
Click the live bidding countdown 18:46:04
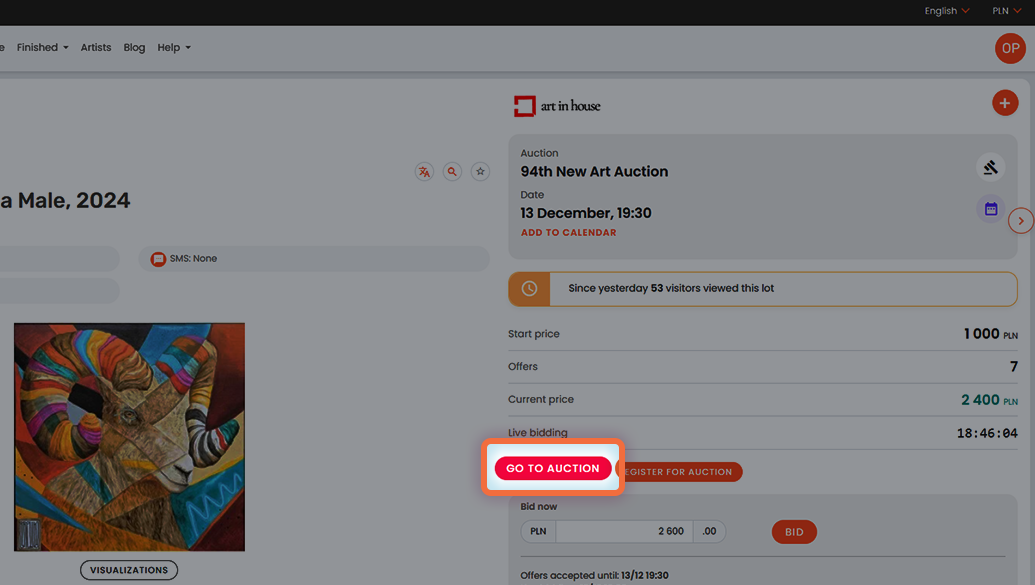(987, 433)
